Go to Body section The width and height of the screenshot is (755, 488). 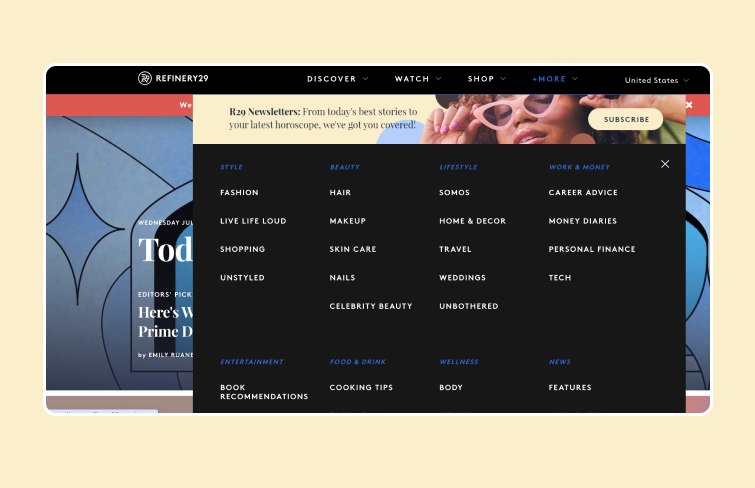[x=451, y=387]
